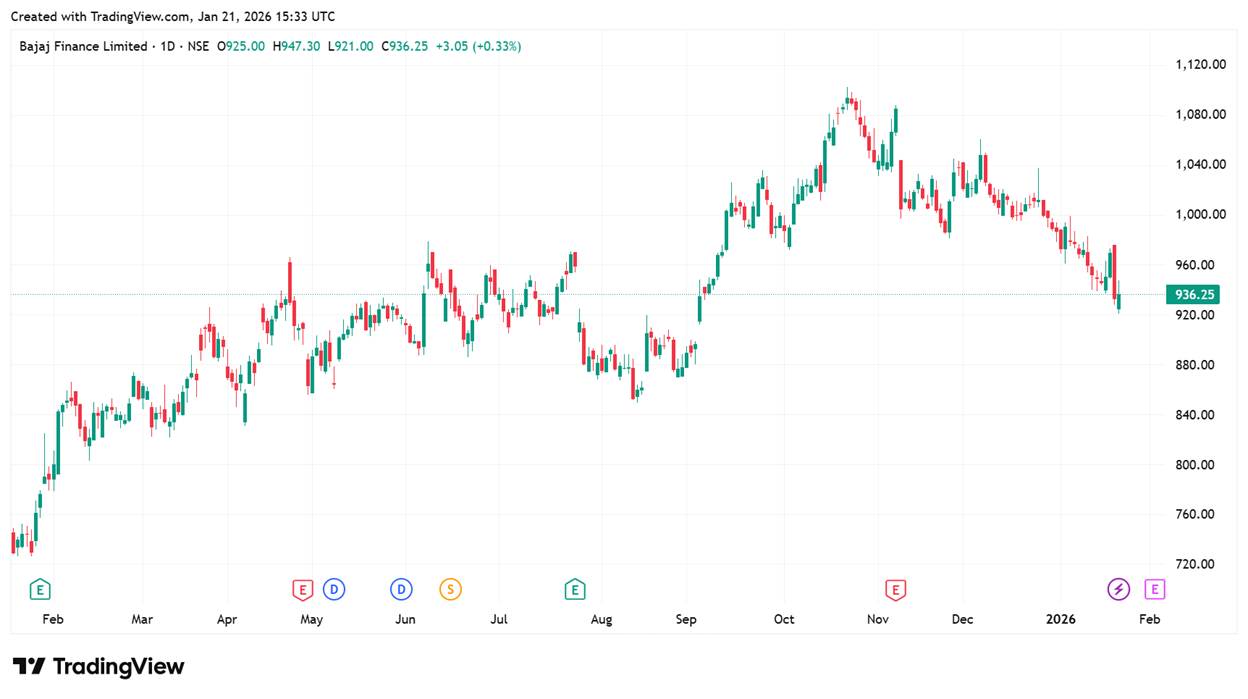The image size is (1248, 699).
Task: Click the Aug label on time axis
Action: click(601, 620)
